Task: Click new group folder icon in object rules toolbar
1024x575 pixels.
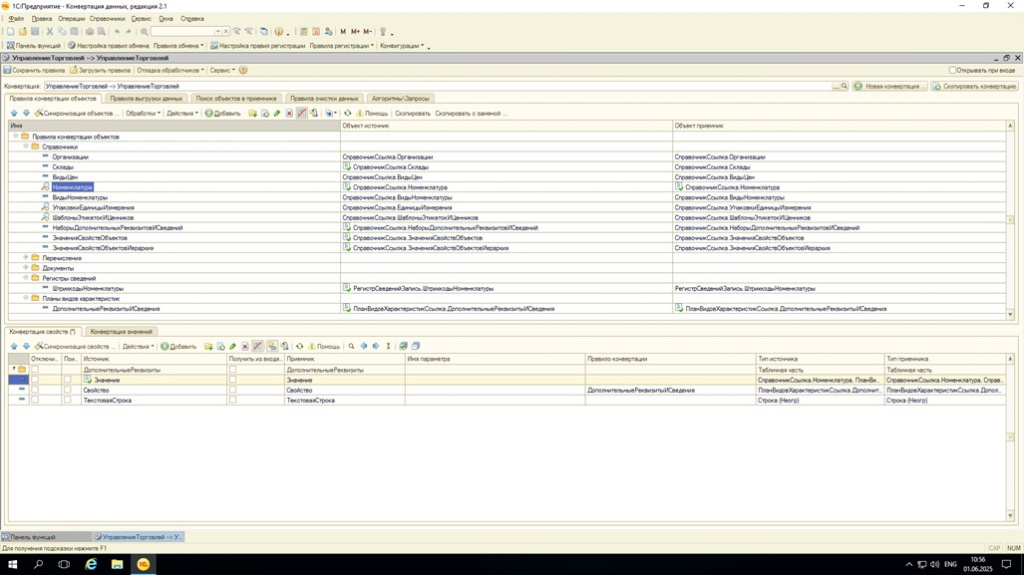Action: point(253,113)
